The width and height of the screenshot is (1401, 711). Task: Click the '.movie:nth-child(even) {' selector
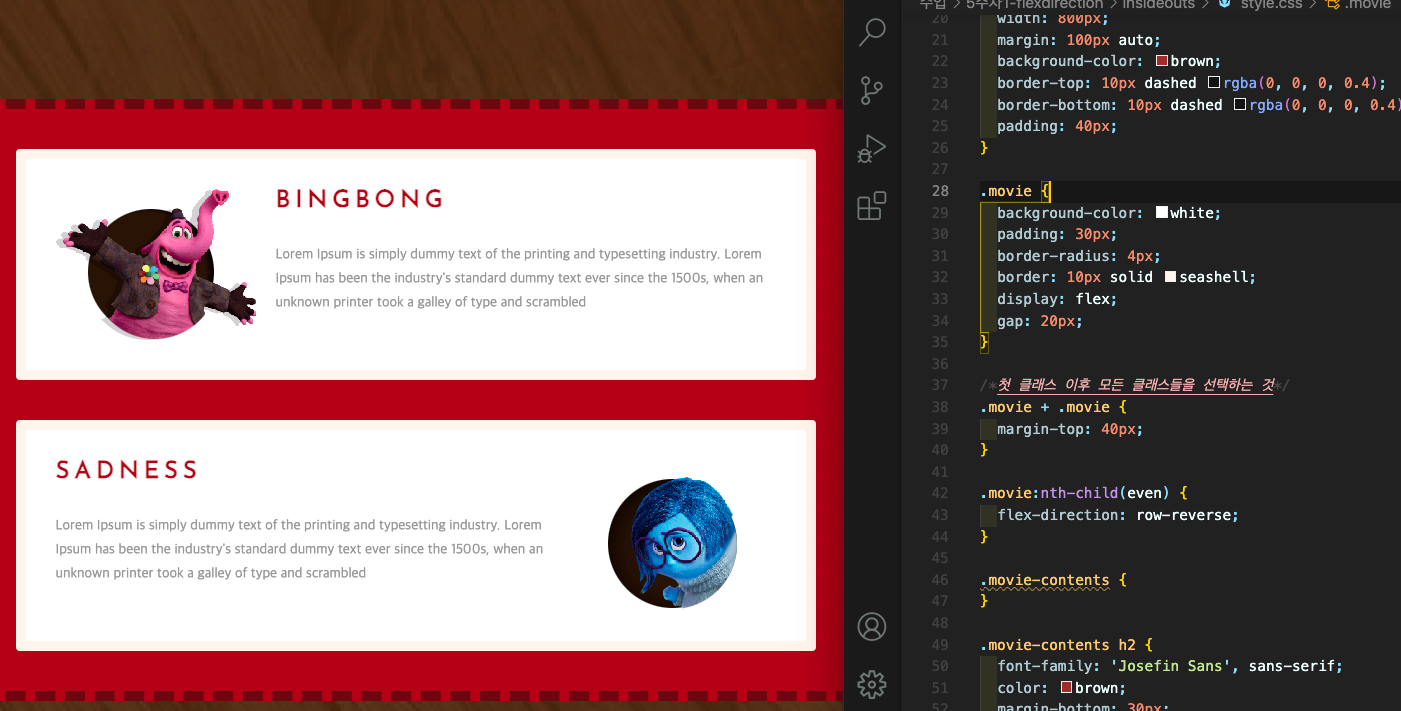pyautogui.click(x=1083, y=493)
